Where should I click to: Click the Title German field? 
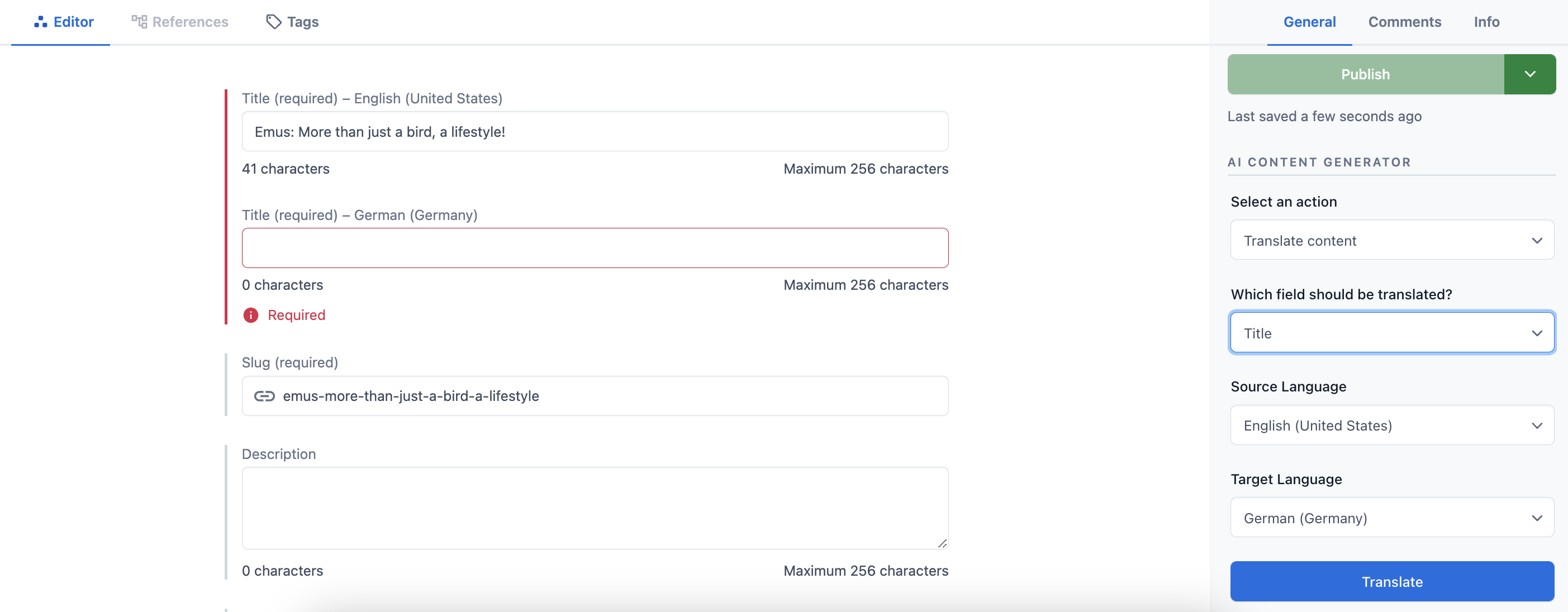point(595,247)
